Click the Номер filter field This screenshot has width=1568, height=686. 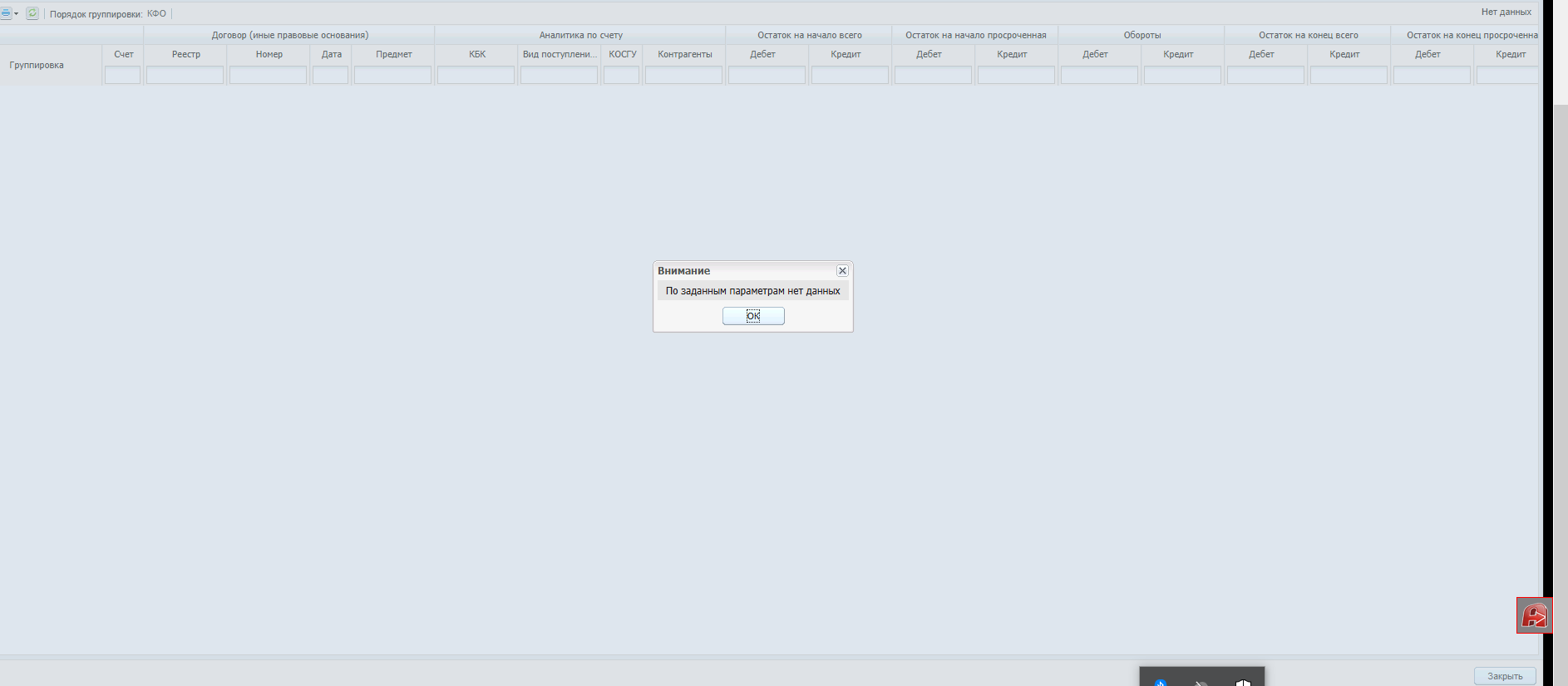pos(269,75)
